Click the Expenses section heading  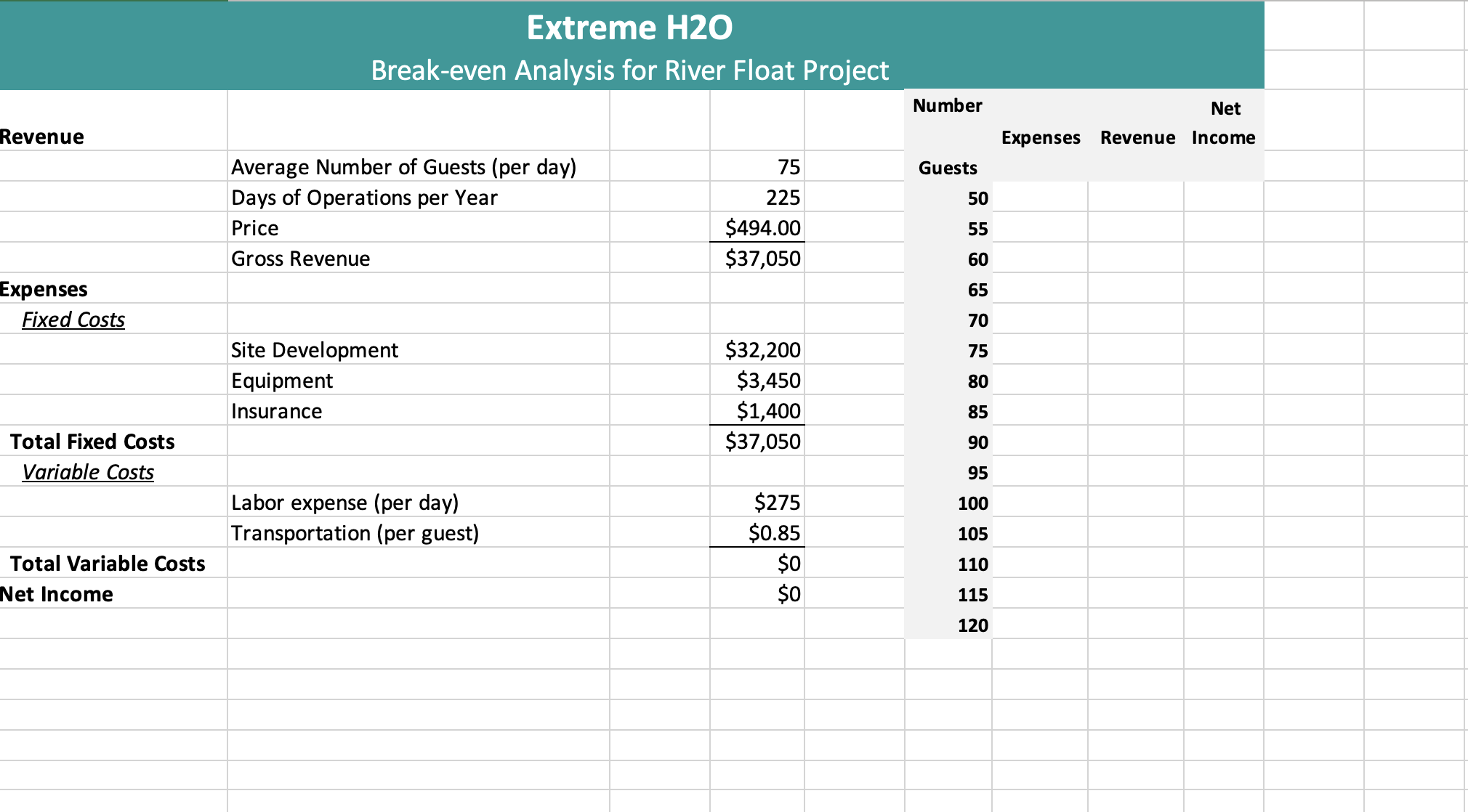[x=44, y=288]
